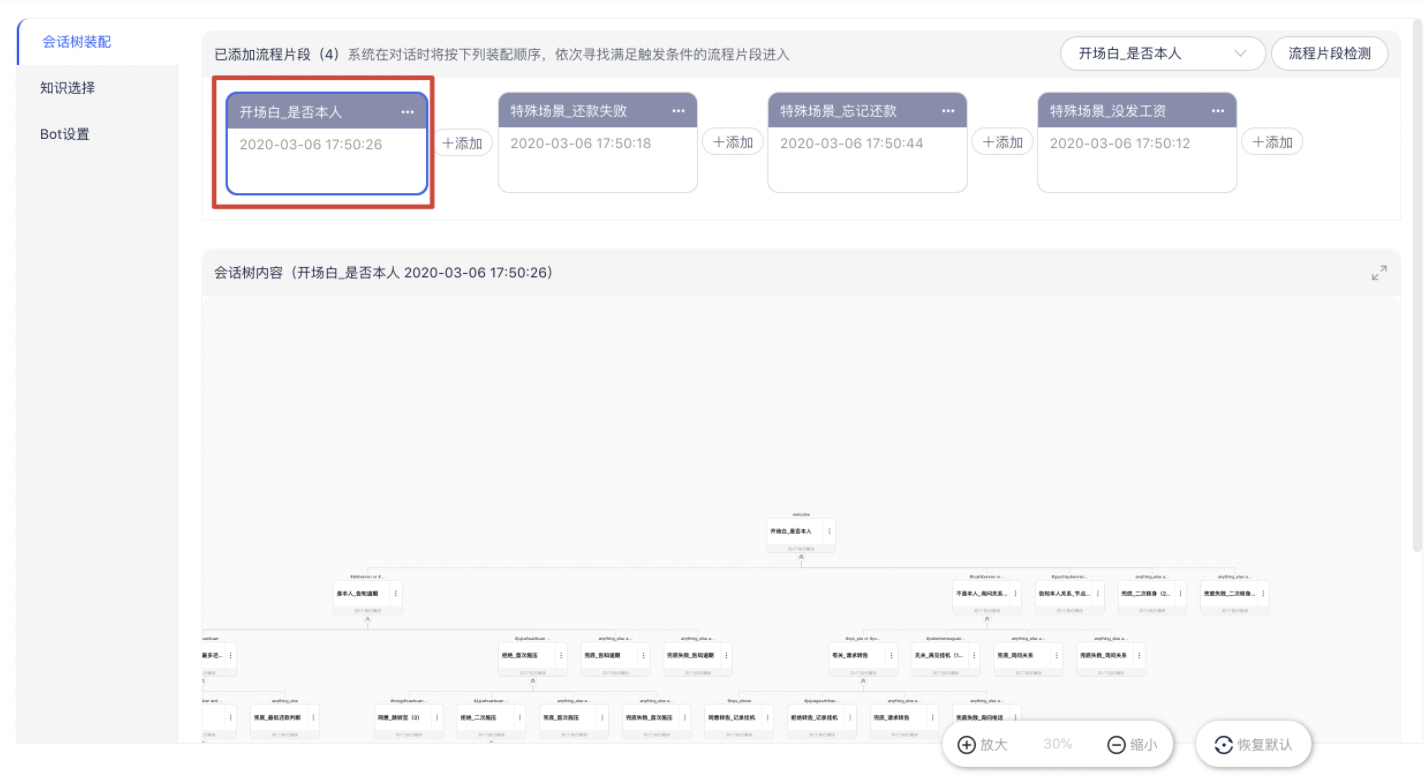The image size is (1424, 784).
Task: Click timestamp 2020-03-06 17:50:12
Action: pos(1120,143)
